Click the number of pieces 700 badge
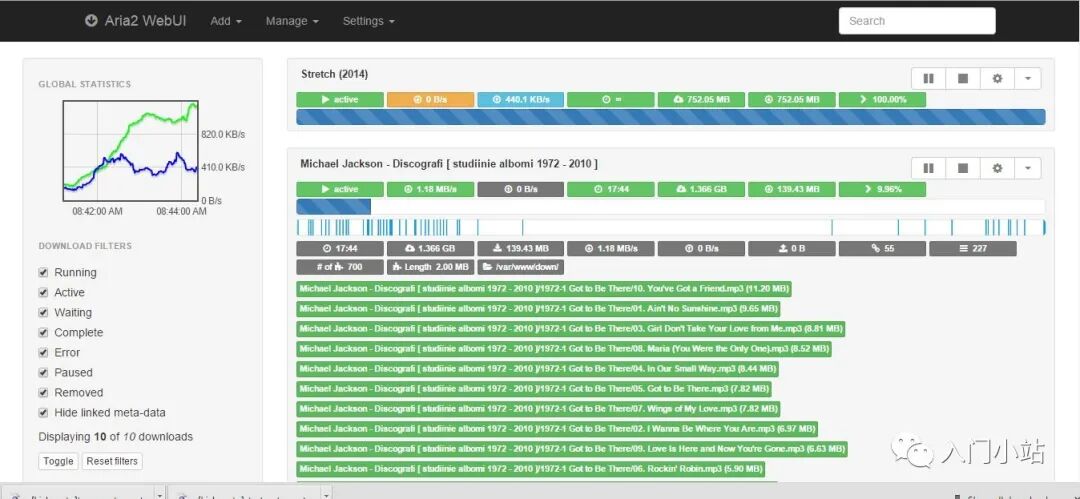This screenshot has height=499, width=1080. coord(340,267)
